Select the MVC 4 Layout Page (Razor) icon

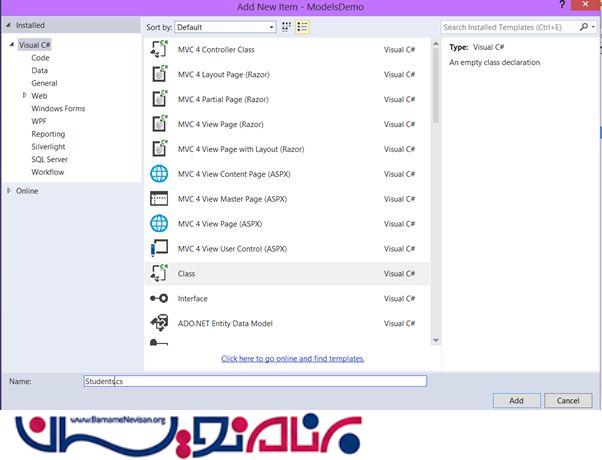[x=159, y=74]
